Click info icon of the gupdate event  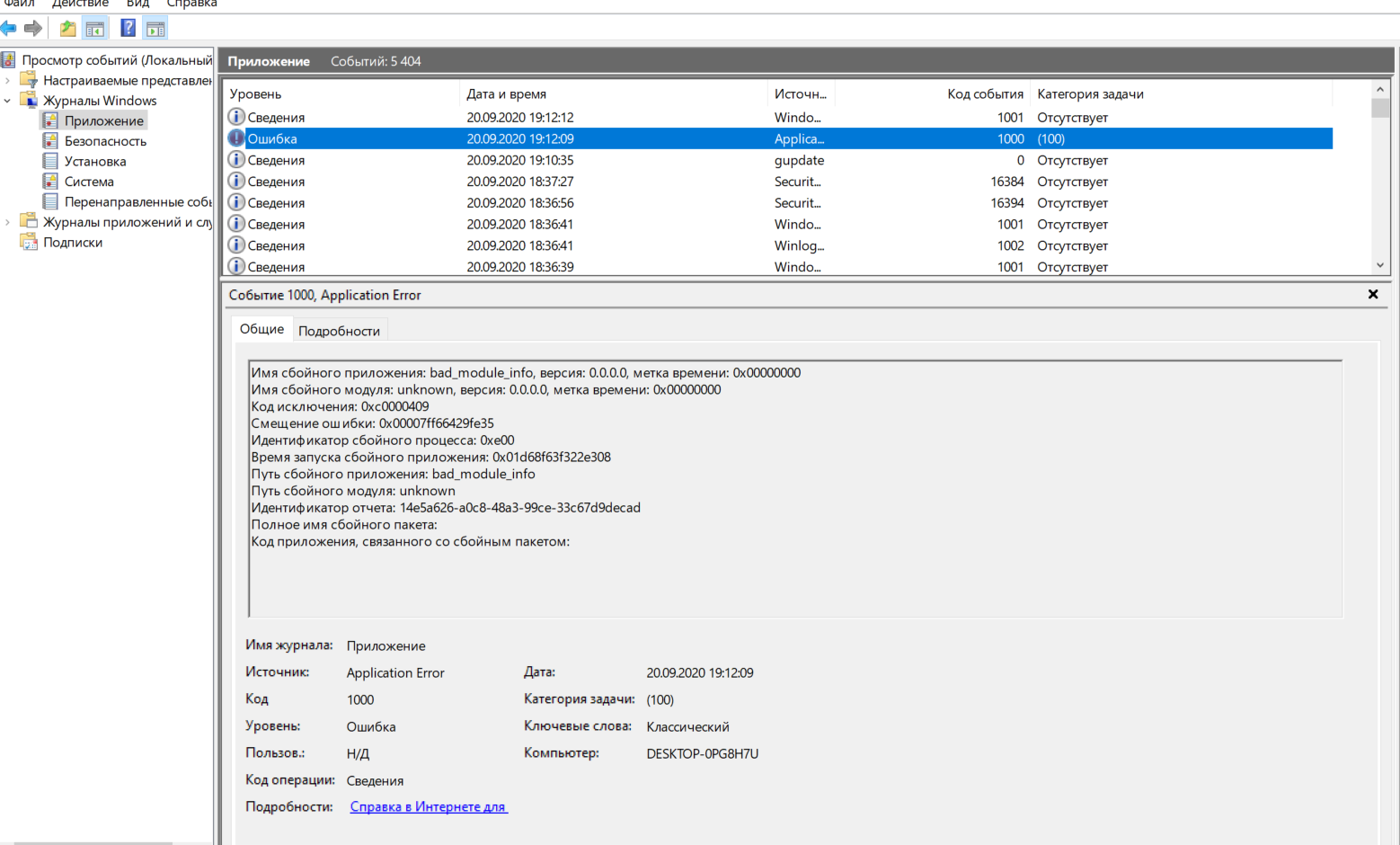tap(236, 160)
